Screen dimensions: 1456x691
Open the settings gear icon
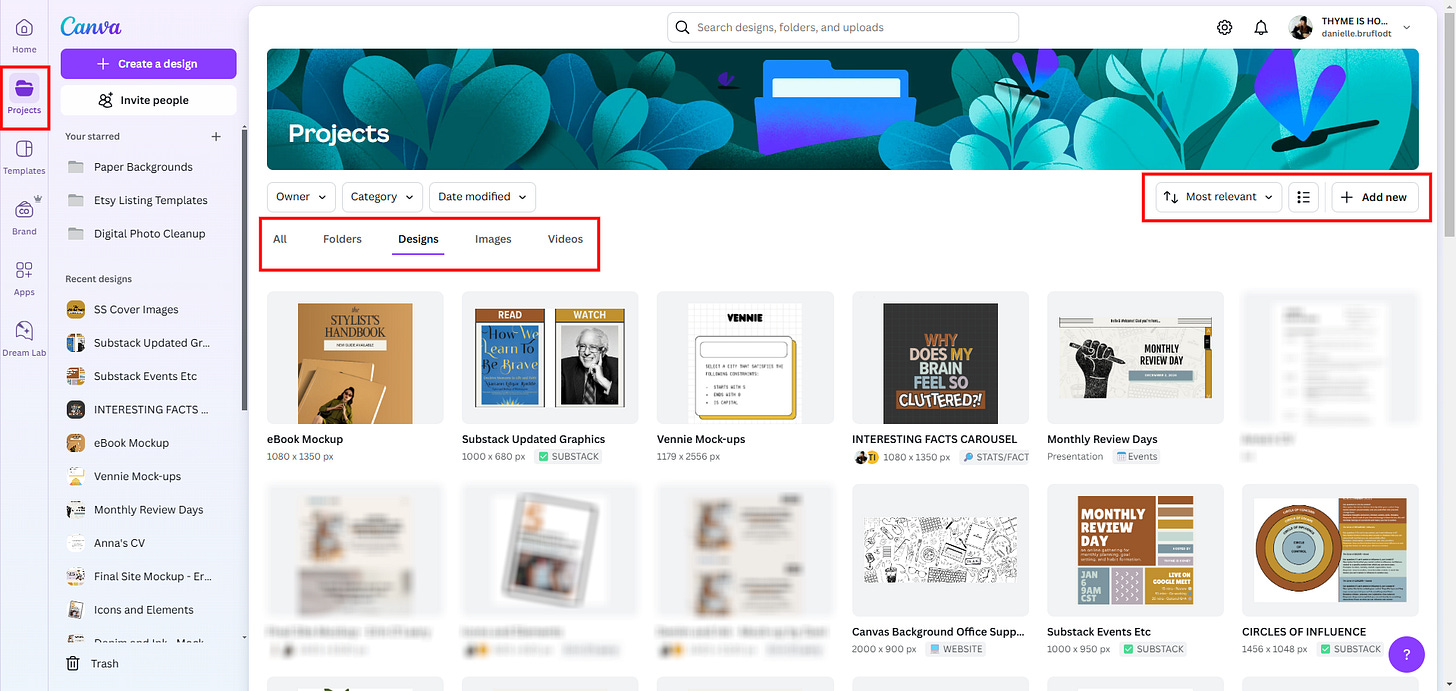click(x=1224, y=28)
